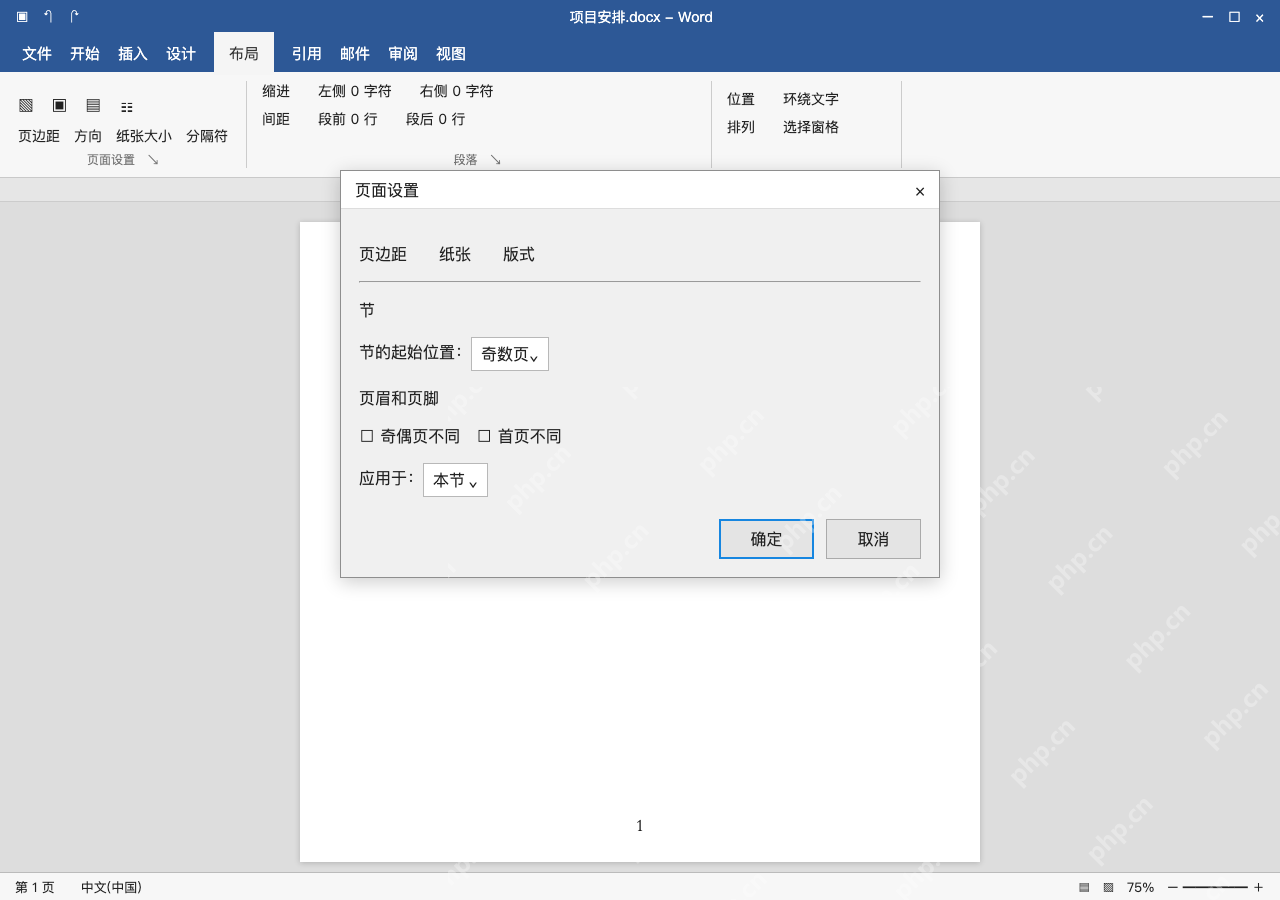Viewport: 1280px width, 900px height.
Task: Click the zoom out minus icon
Action: [x=1172, y=887]
